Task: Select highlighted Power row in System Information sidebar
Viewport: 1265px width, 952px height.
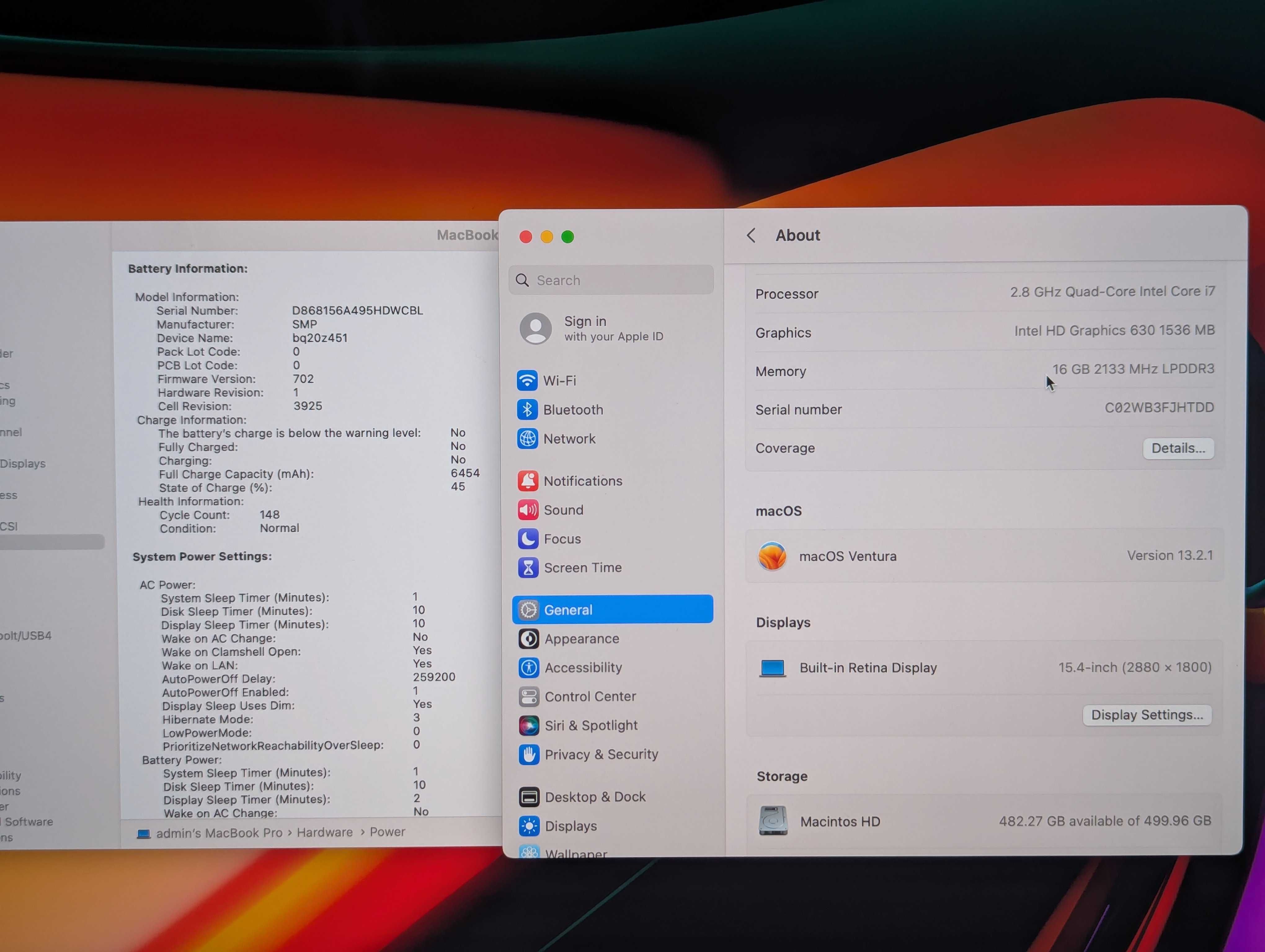Action: point(52,542)
